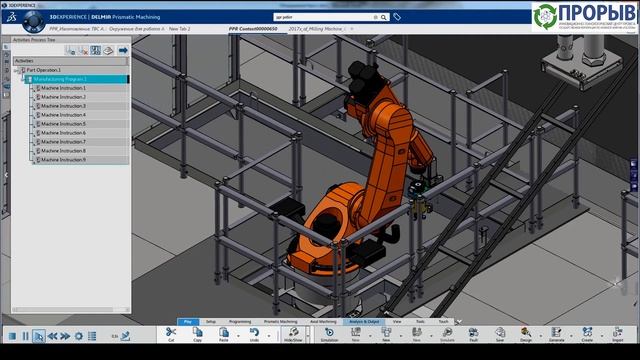640x360 pixels.
Task: Click first icon in Activities Process Tree toolbar
Action: [x=70, y=50]
